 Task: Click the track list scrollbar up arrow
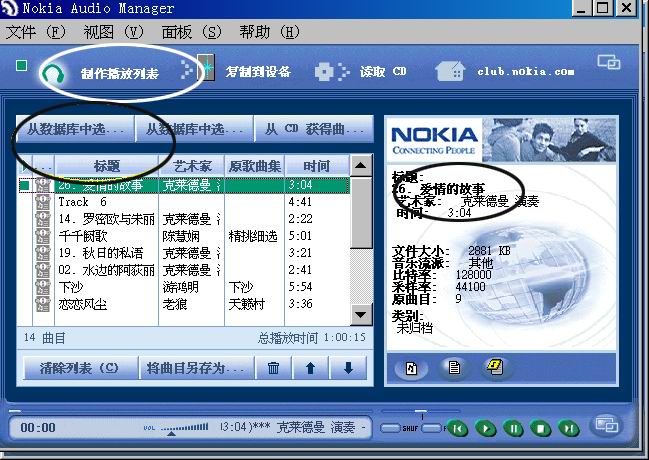361,166
